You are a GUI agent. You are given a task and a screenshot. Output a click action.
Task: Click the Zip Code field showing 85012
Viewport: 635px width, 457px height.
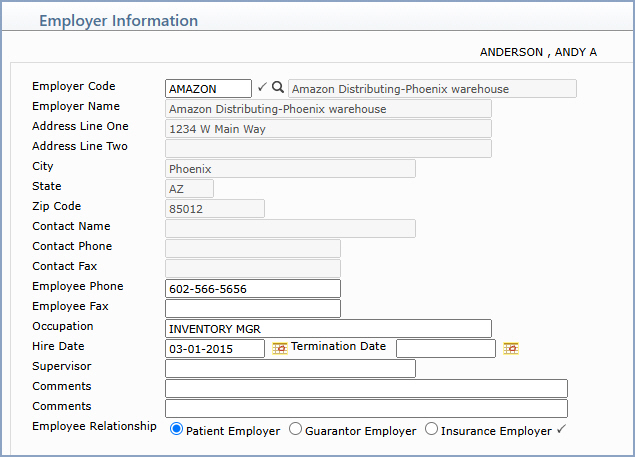tap(215, 208)
